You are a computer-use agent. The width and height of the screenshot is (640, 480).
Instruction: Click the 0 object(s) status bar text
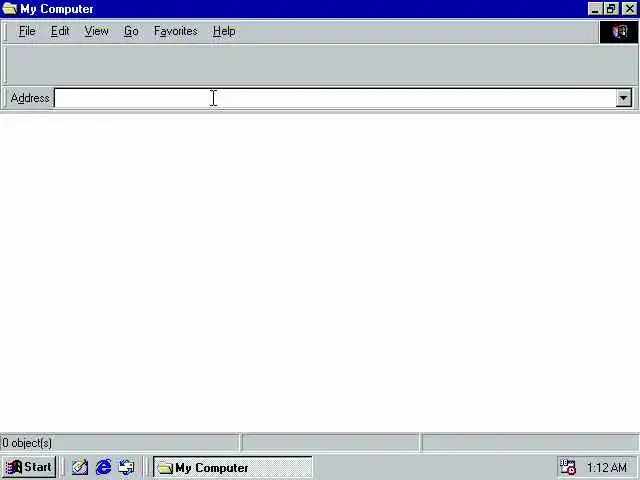pos(27,443)
